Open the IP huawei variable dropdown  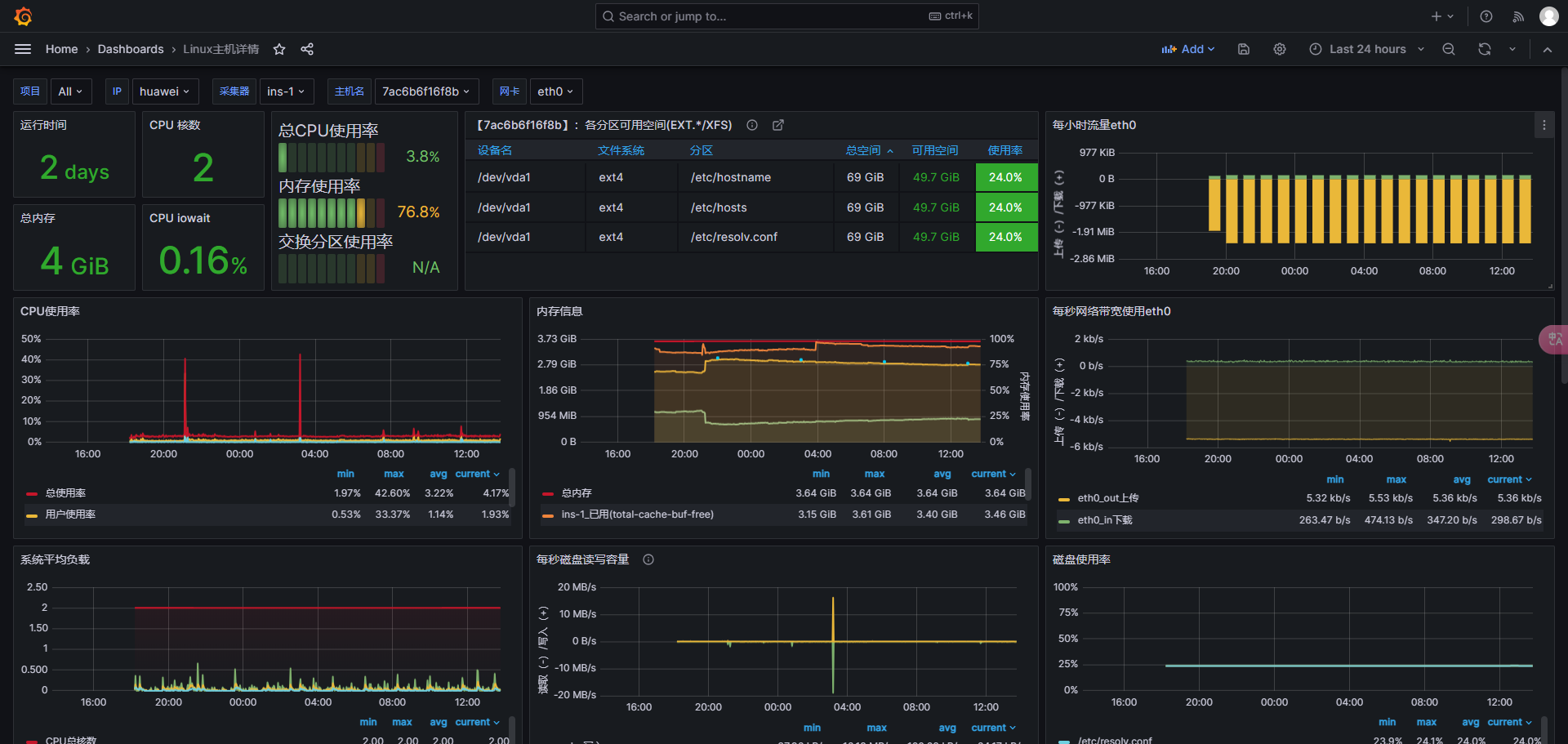[x=164, y=91]
